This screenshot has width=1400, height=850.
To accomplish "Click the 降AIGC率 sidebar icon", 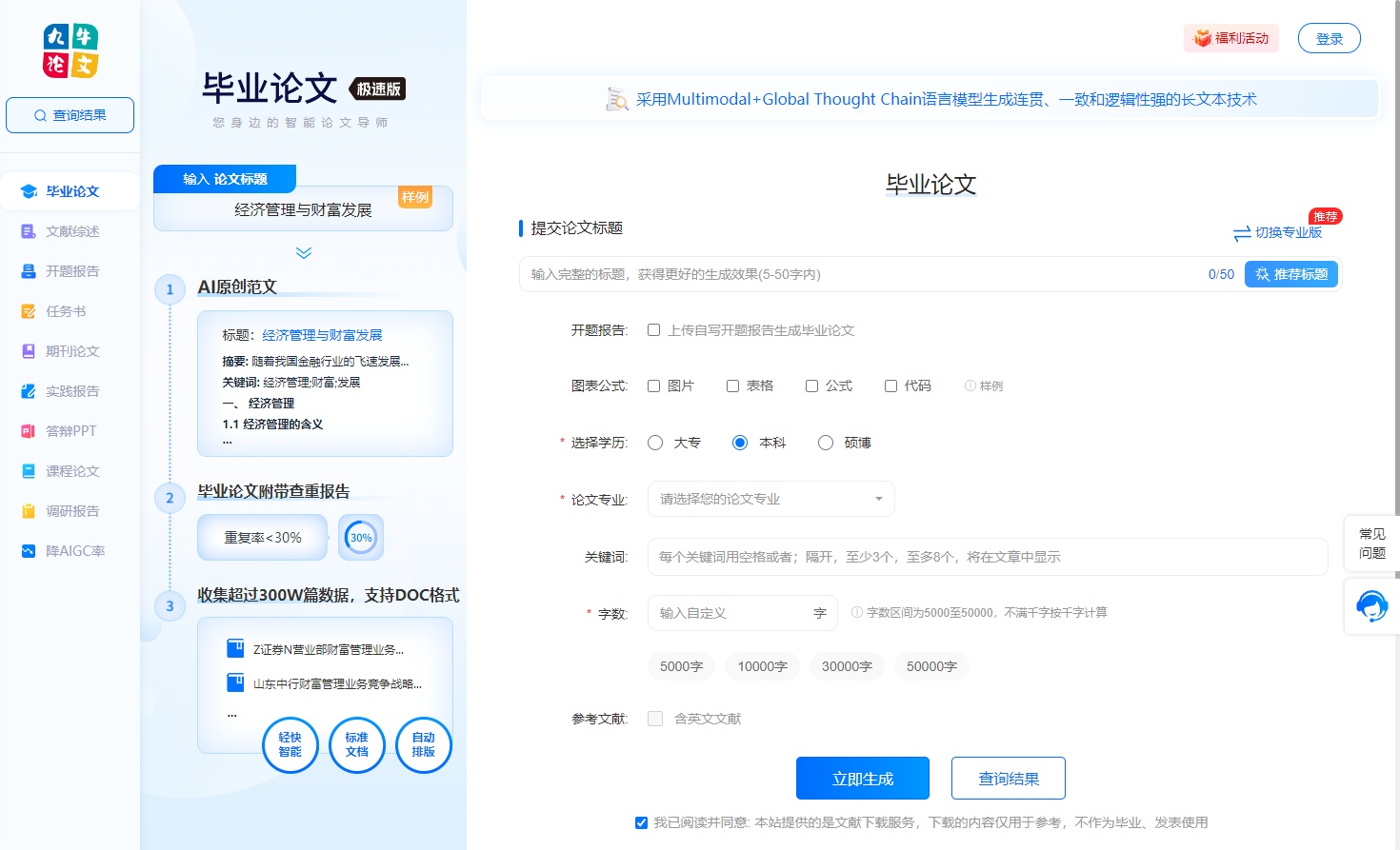I will (29, 551).
